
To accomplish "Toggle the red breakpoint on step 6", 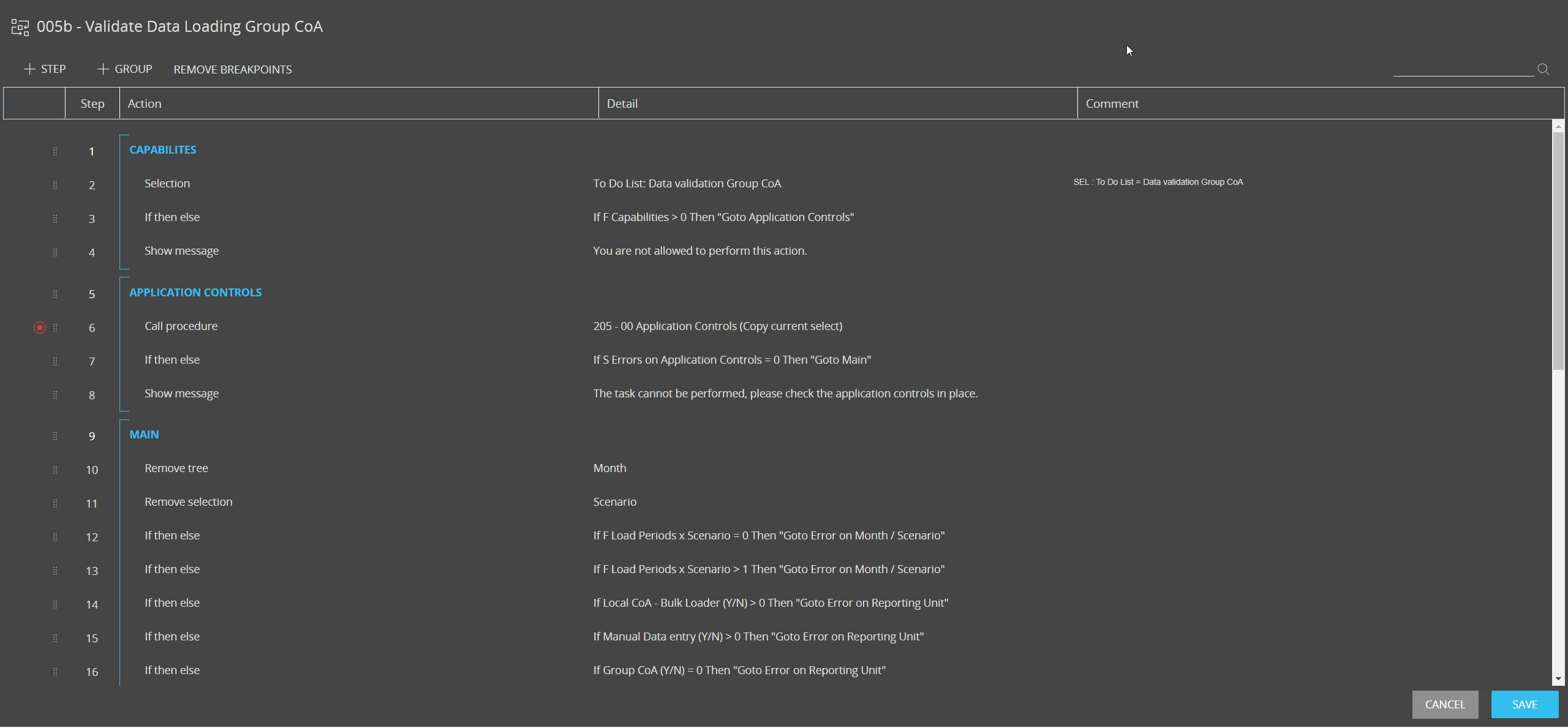I will point(40,328).
